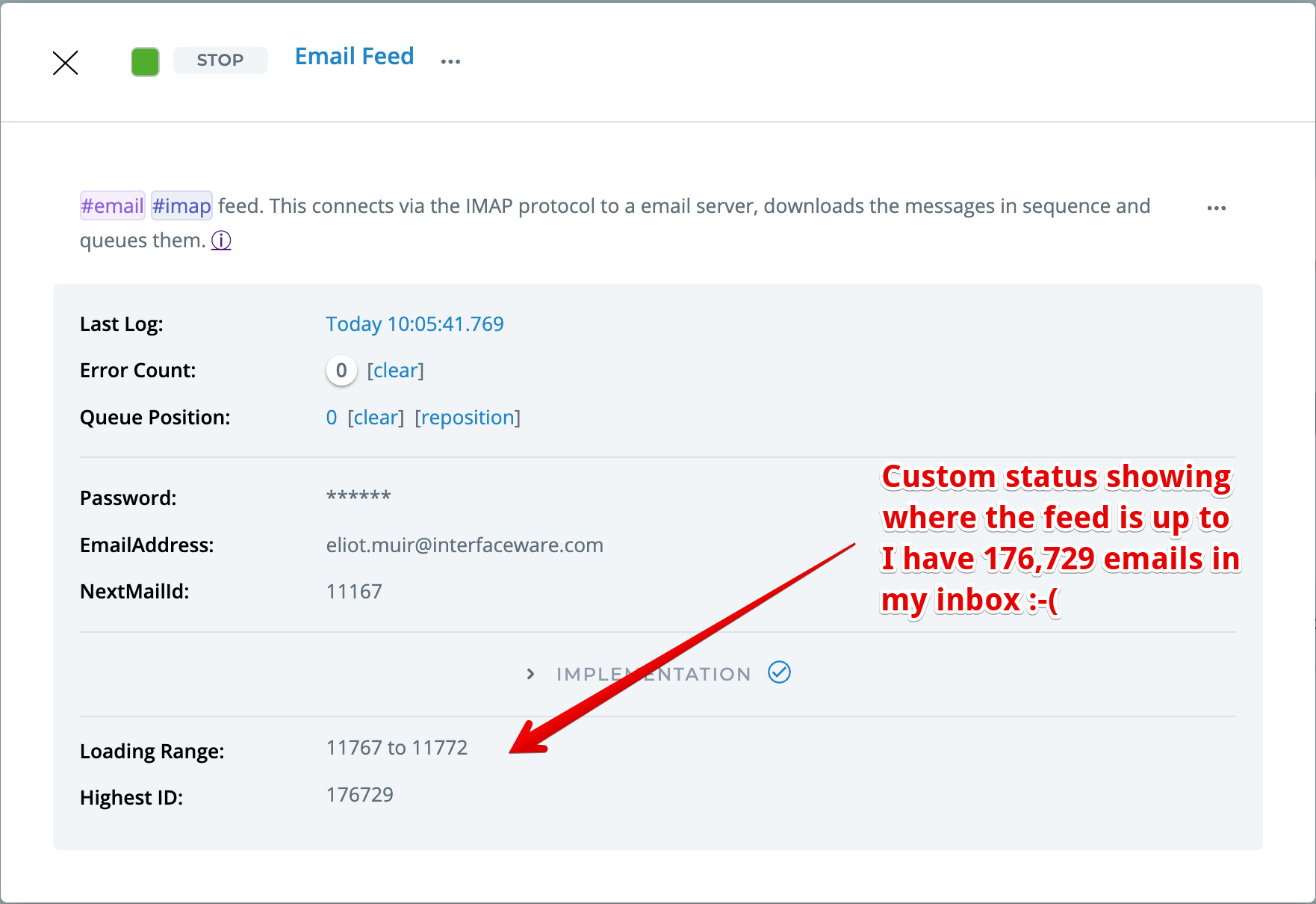Reposition the queue
1316x904 pixels.
(x=468, y=418)
